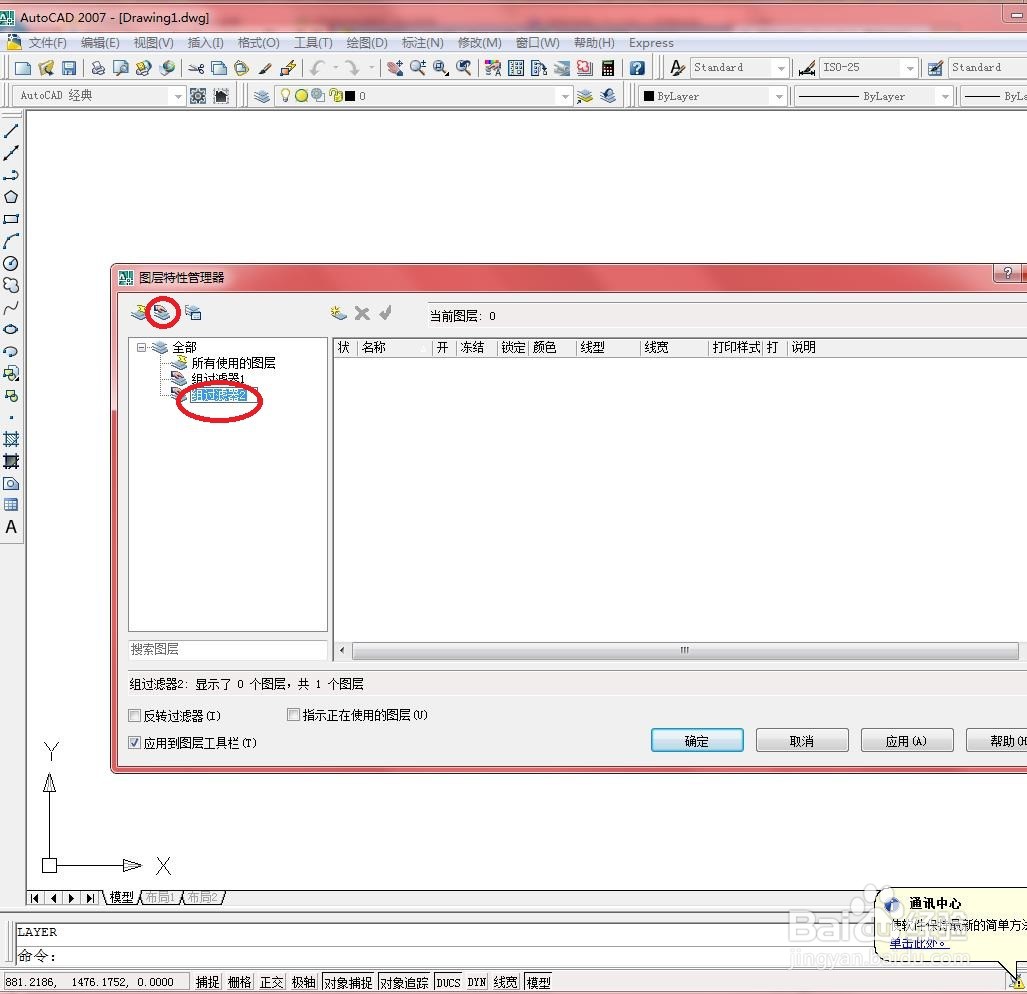Open the 格式(O) menu
Image resolution: width=1027 pixels, height=994 pixels.
[258, 43]
